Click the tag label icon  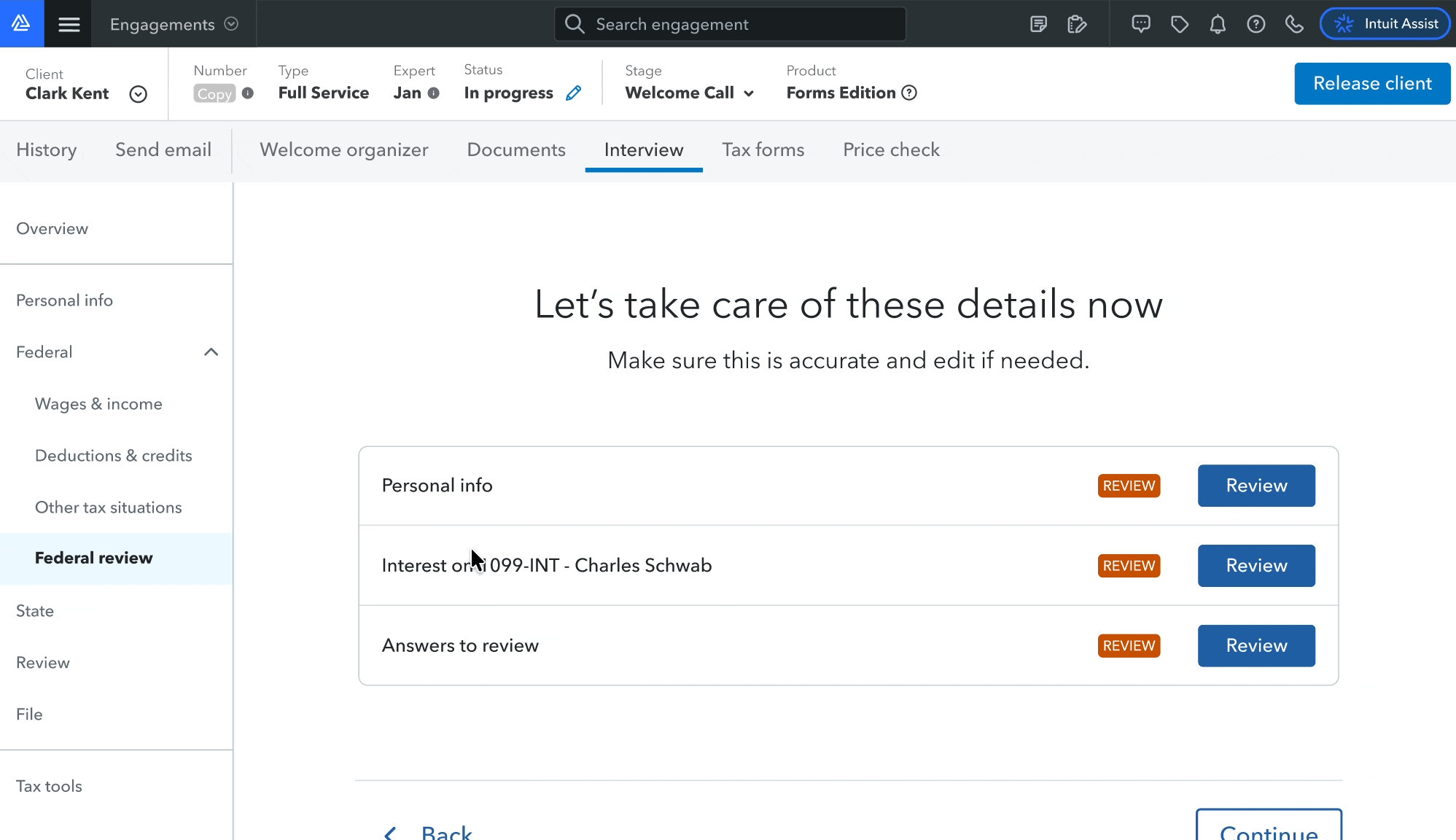pyautogui.click(x=1180, y=24)
